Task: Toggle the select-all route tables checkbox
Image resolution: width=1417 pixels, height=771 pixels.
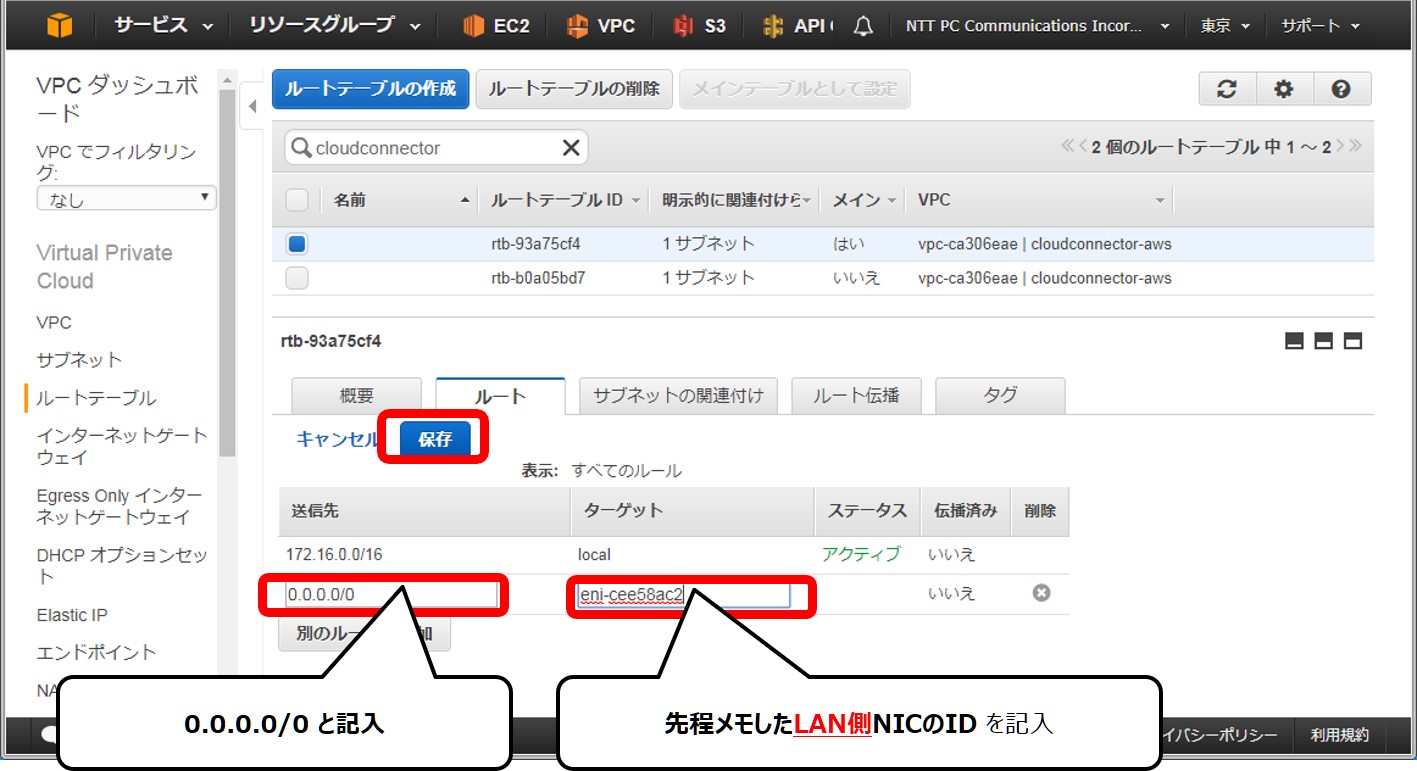Action: click(297, 200)
